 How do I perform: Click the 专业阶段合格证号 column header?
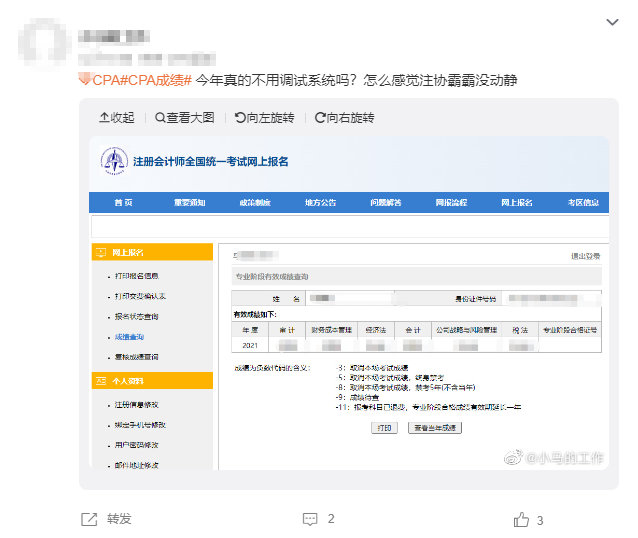point(570,330)
